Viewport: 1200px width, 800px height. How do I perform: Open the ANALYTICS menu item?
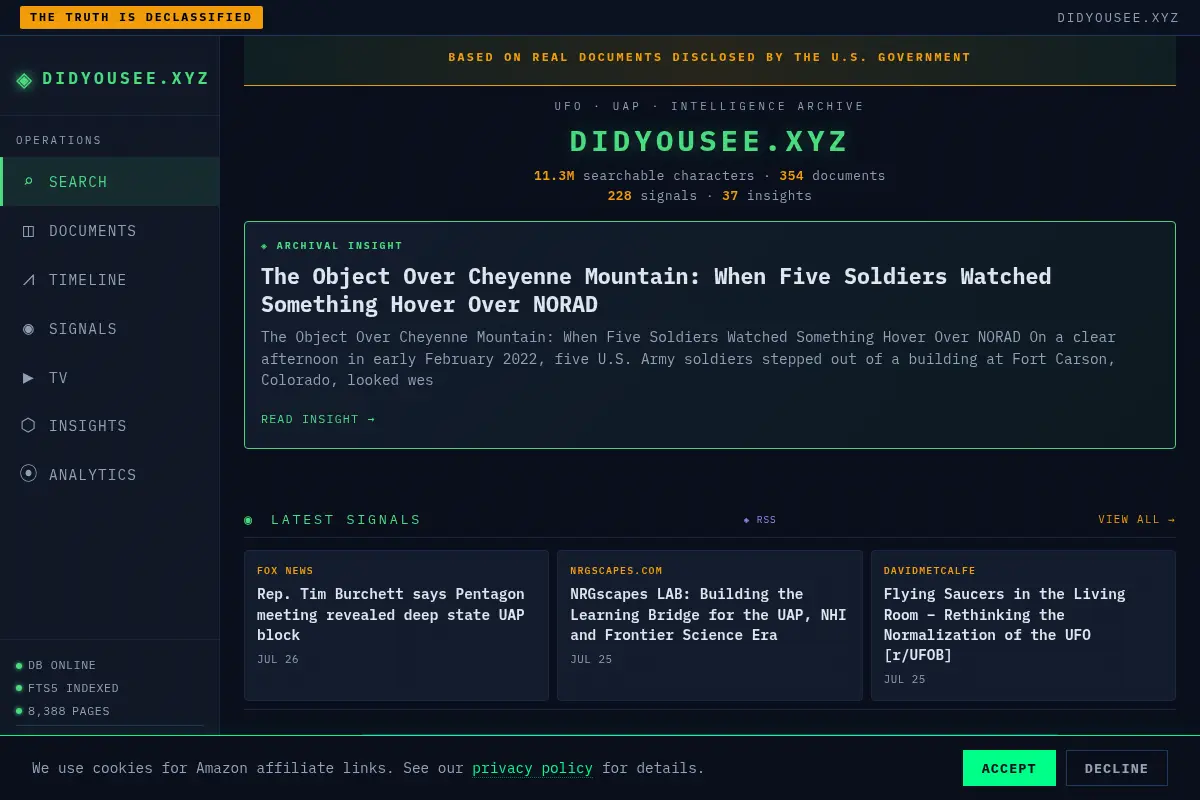[110, 475]
